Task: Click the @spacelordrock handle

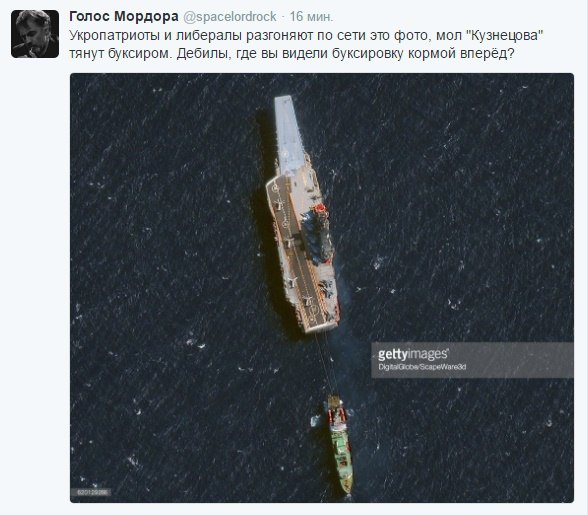Action: coord(230,17)
